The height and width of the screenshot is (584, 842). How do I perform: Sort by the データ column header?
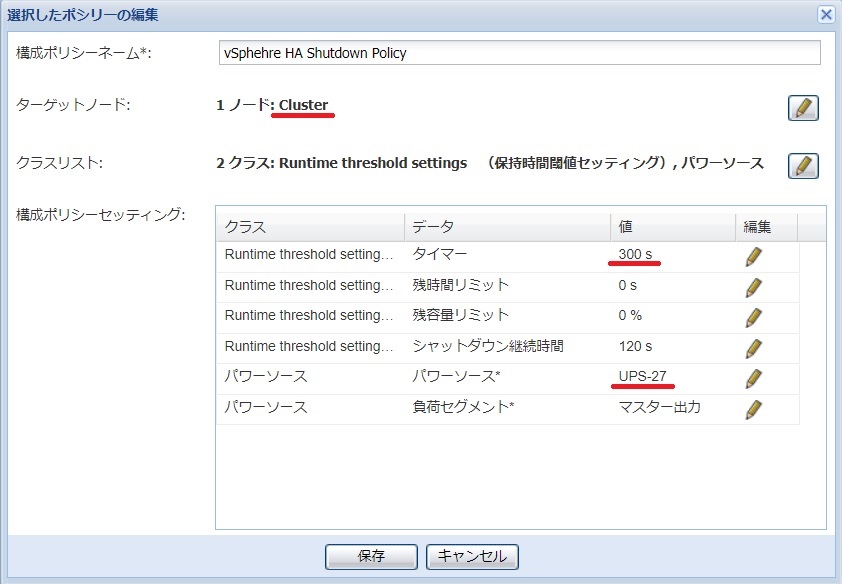506,227
